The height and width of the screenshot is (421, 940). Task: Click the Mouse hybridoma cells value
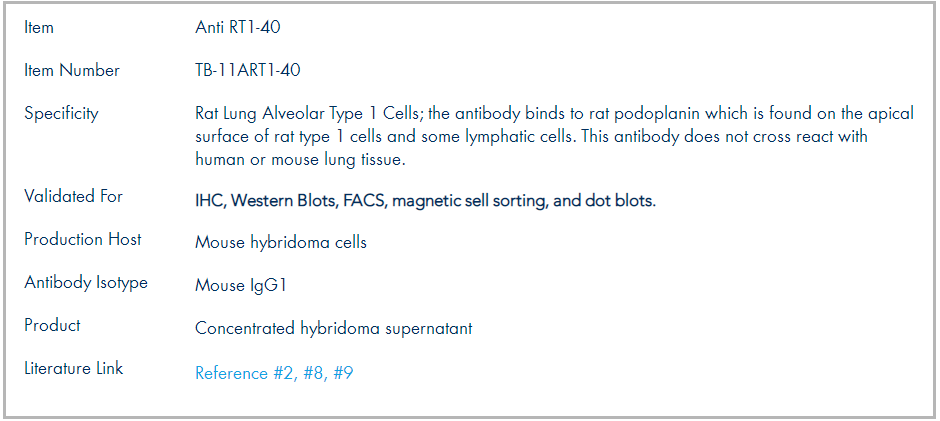281,243
